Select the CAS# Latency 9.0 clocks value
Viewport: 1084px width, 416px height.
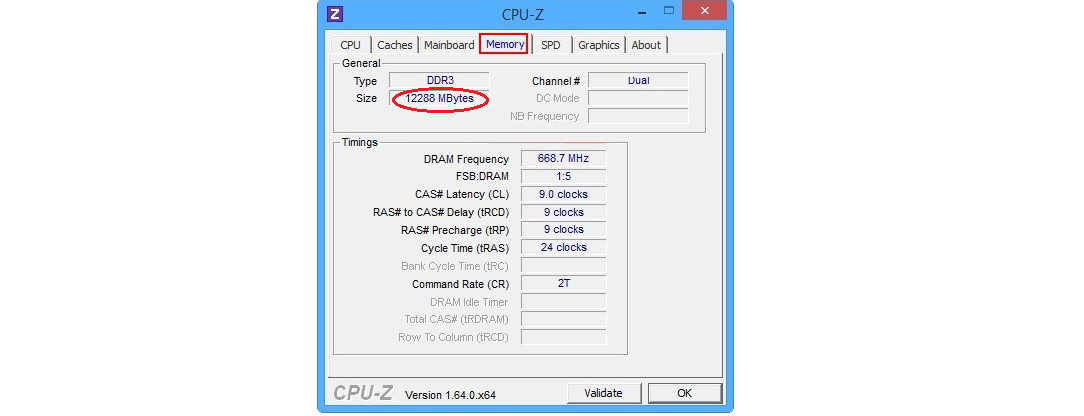(x=563, y=194)
